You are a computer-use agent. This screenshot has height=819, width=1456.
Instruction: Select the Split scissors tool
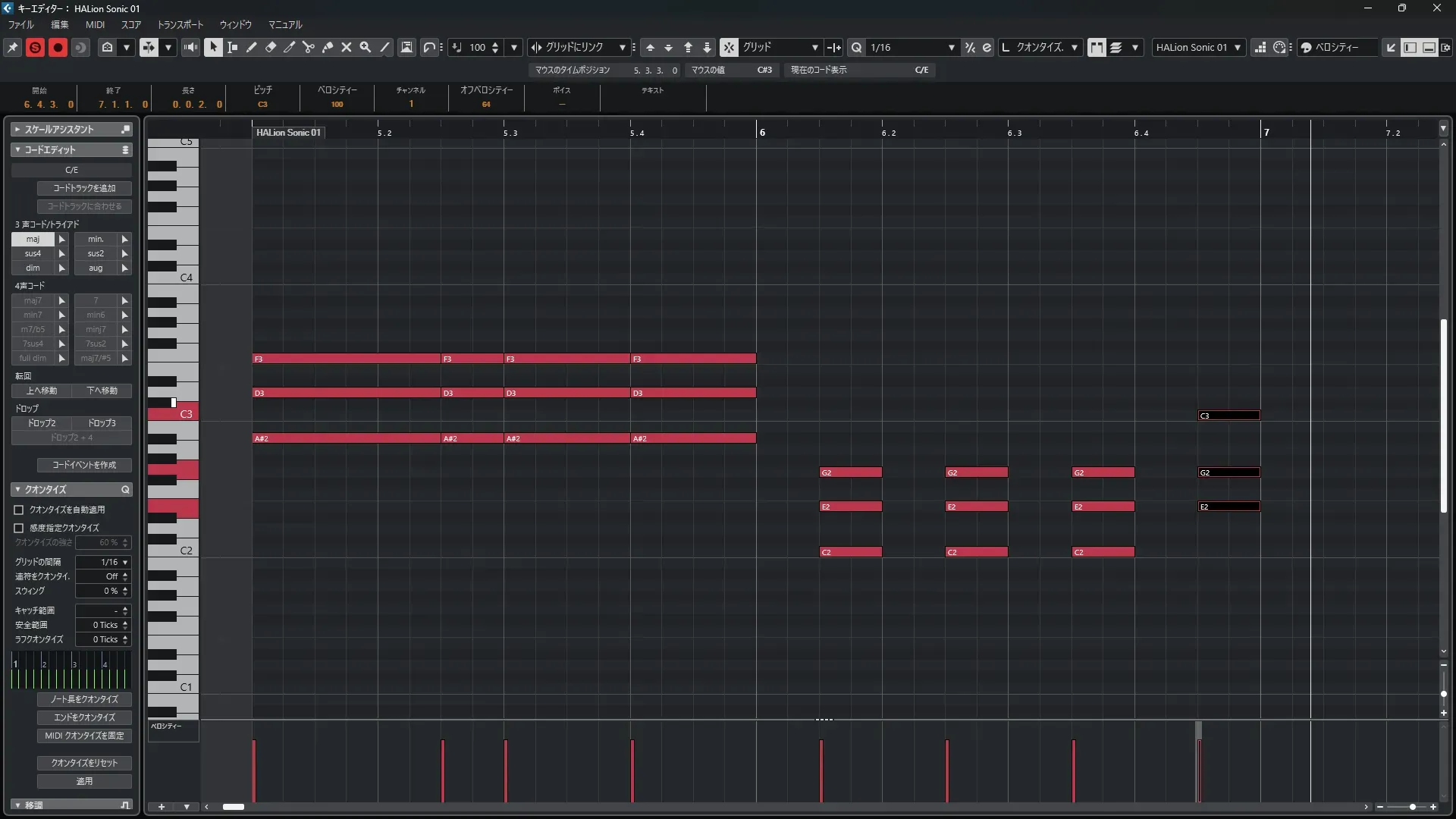click(x=309, y=47)
